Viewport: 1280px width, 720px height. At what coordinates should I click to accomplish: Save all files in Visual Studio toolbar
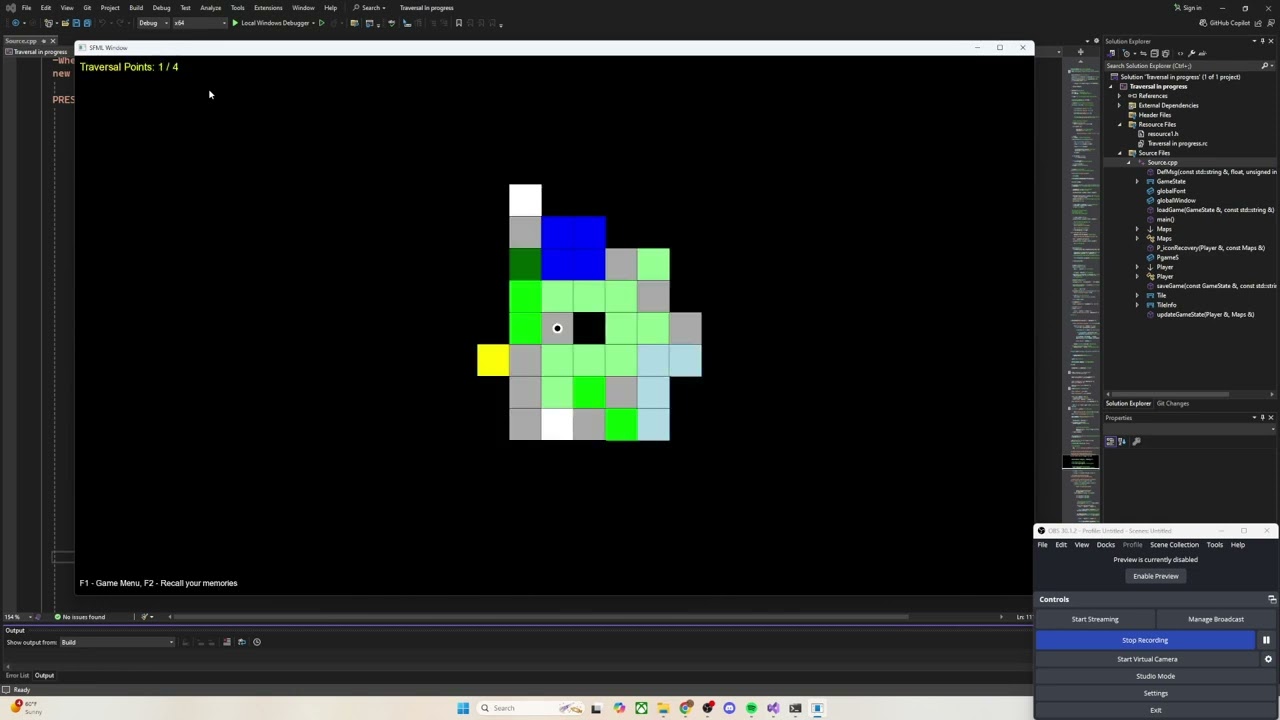87,23
